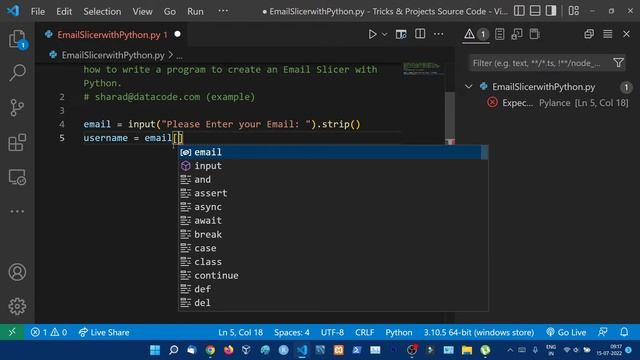Collapse all problems in panel
Screen dimensions: 640x360
589,34
